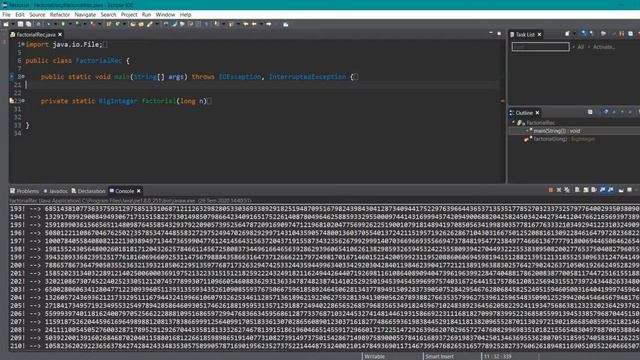This screenshot has width=640, height=360.
Task: Open the Run menu
Action: (146, 14)
